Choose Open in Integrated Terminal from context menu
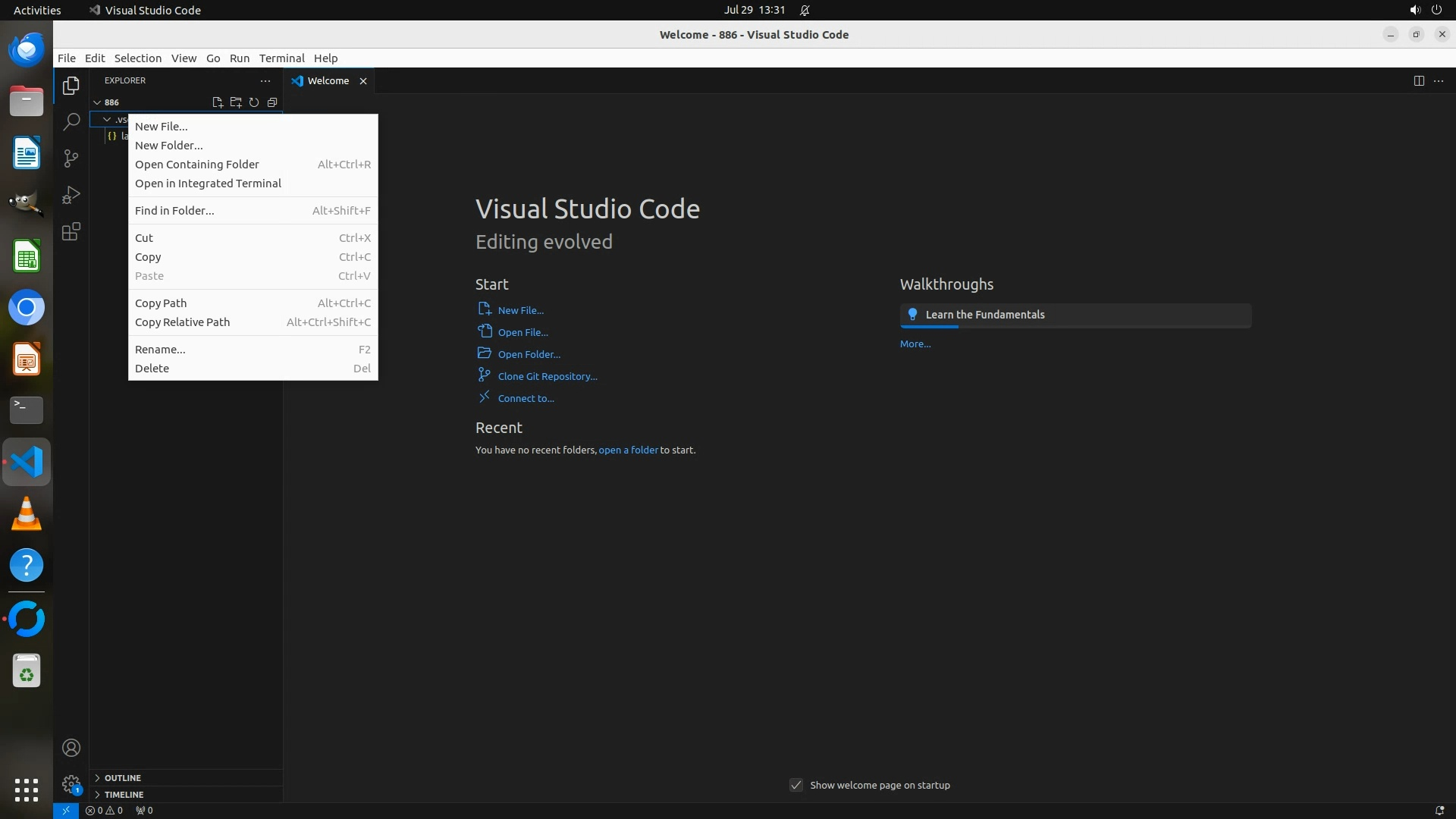1456x819 pixels. 208,184
